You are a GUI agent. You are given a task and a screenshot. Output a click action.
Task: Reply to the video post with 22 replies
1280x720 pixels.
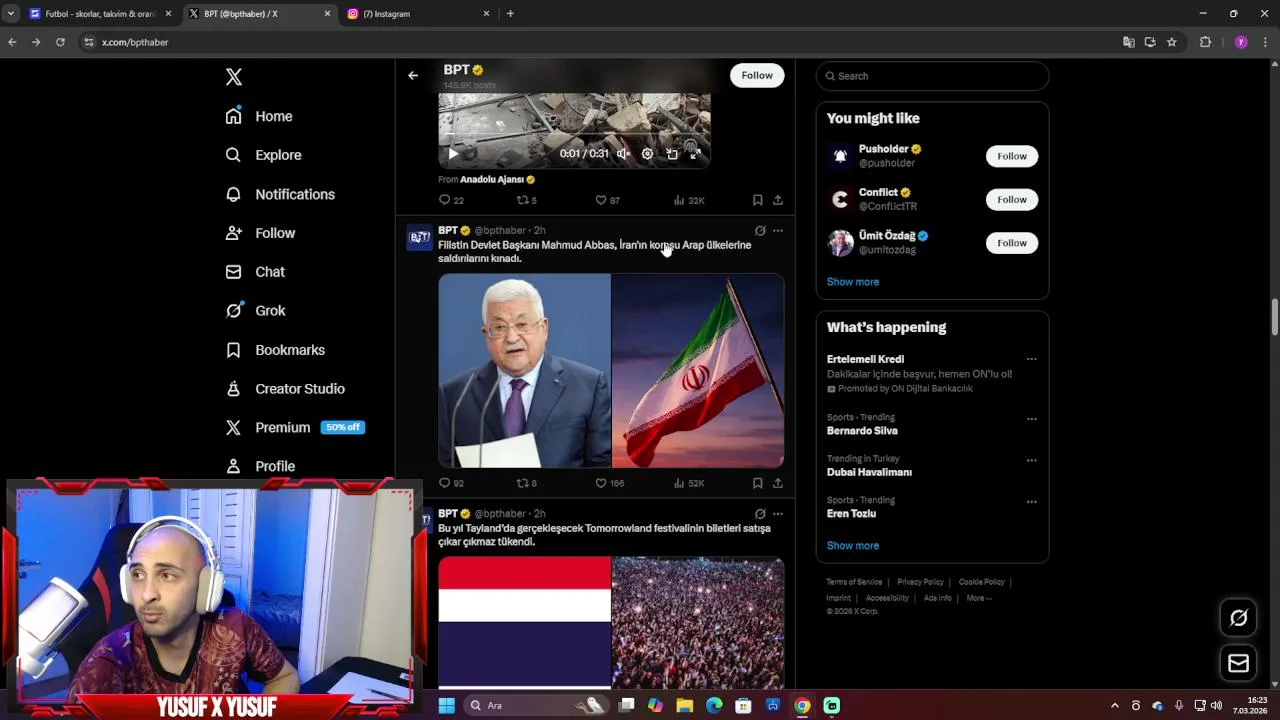[x=451, y=200]
